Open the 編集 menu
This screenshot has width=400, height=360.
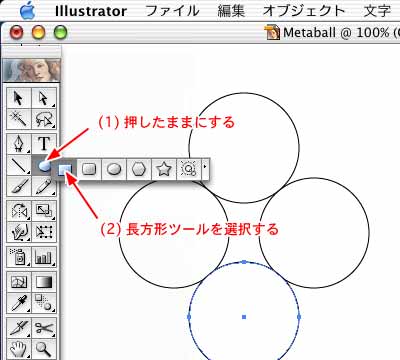231,11
